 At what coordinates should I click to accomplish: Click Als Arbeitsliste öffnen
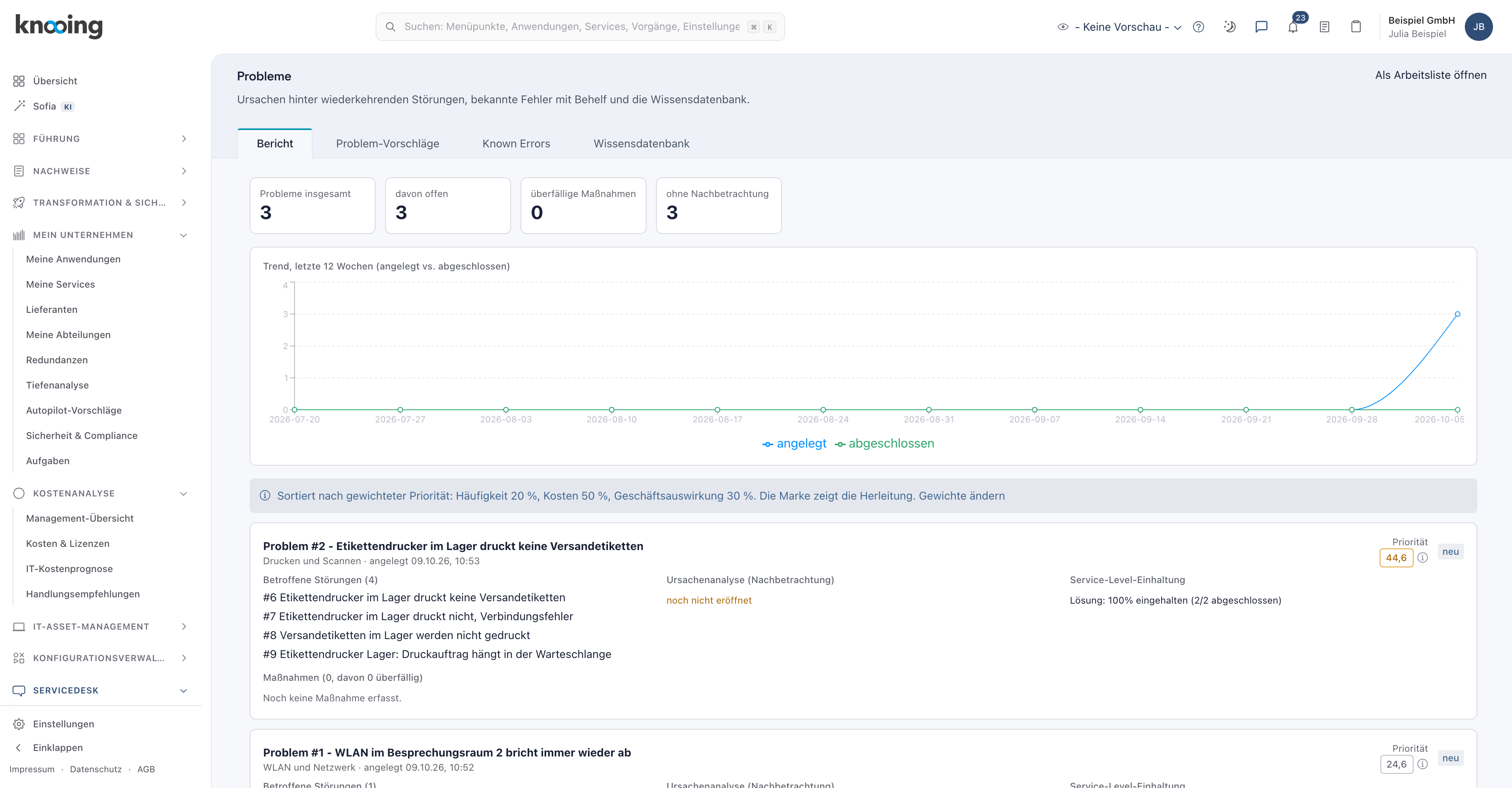coord(1430,75)
